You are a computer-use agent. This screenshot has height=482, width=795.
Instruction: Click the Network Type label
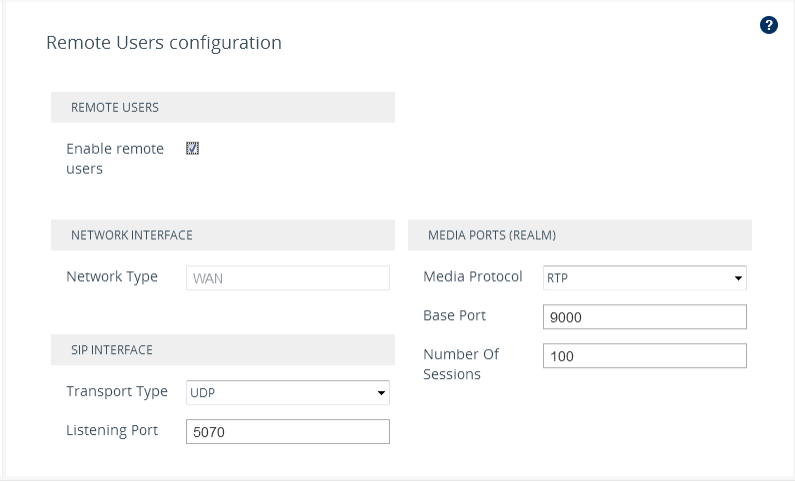pos(112,277)
